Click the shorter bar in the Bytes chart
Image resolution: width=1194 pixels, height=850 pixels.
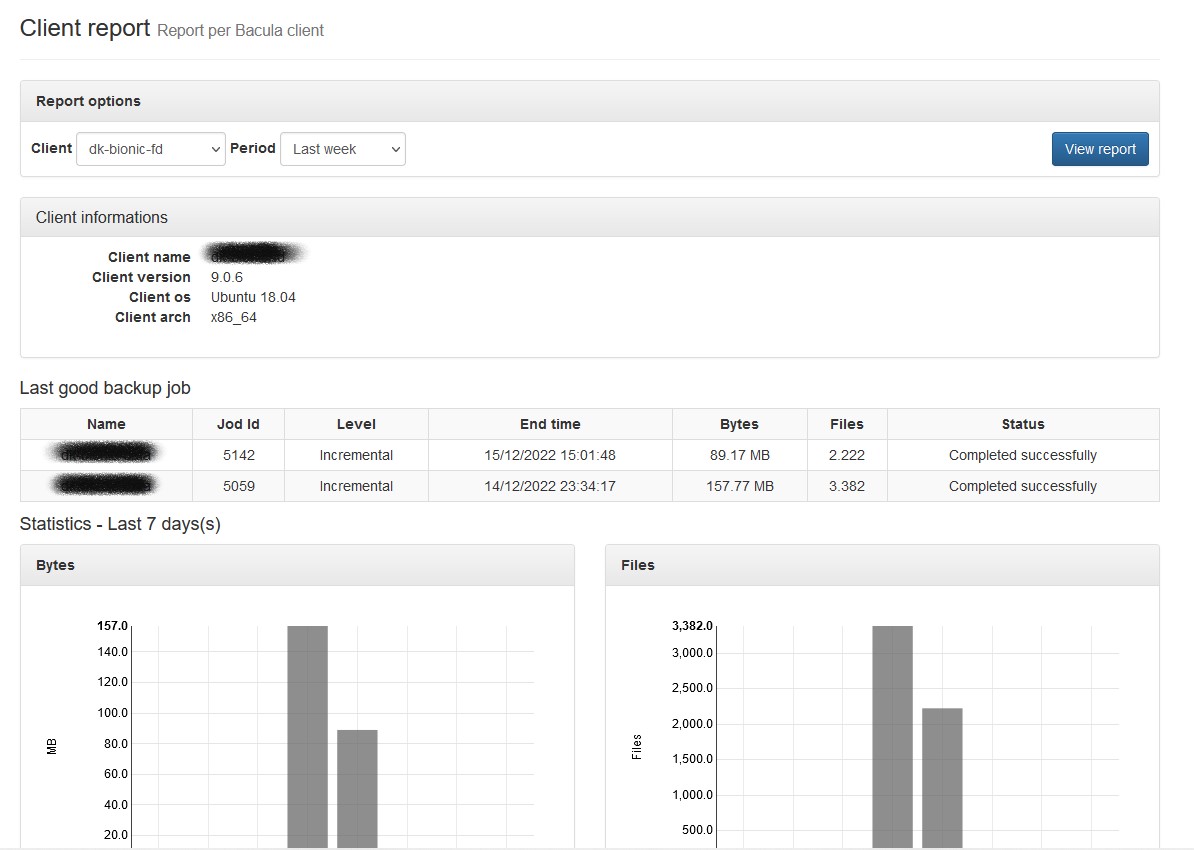point(357,788)
